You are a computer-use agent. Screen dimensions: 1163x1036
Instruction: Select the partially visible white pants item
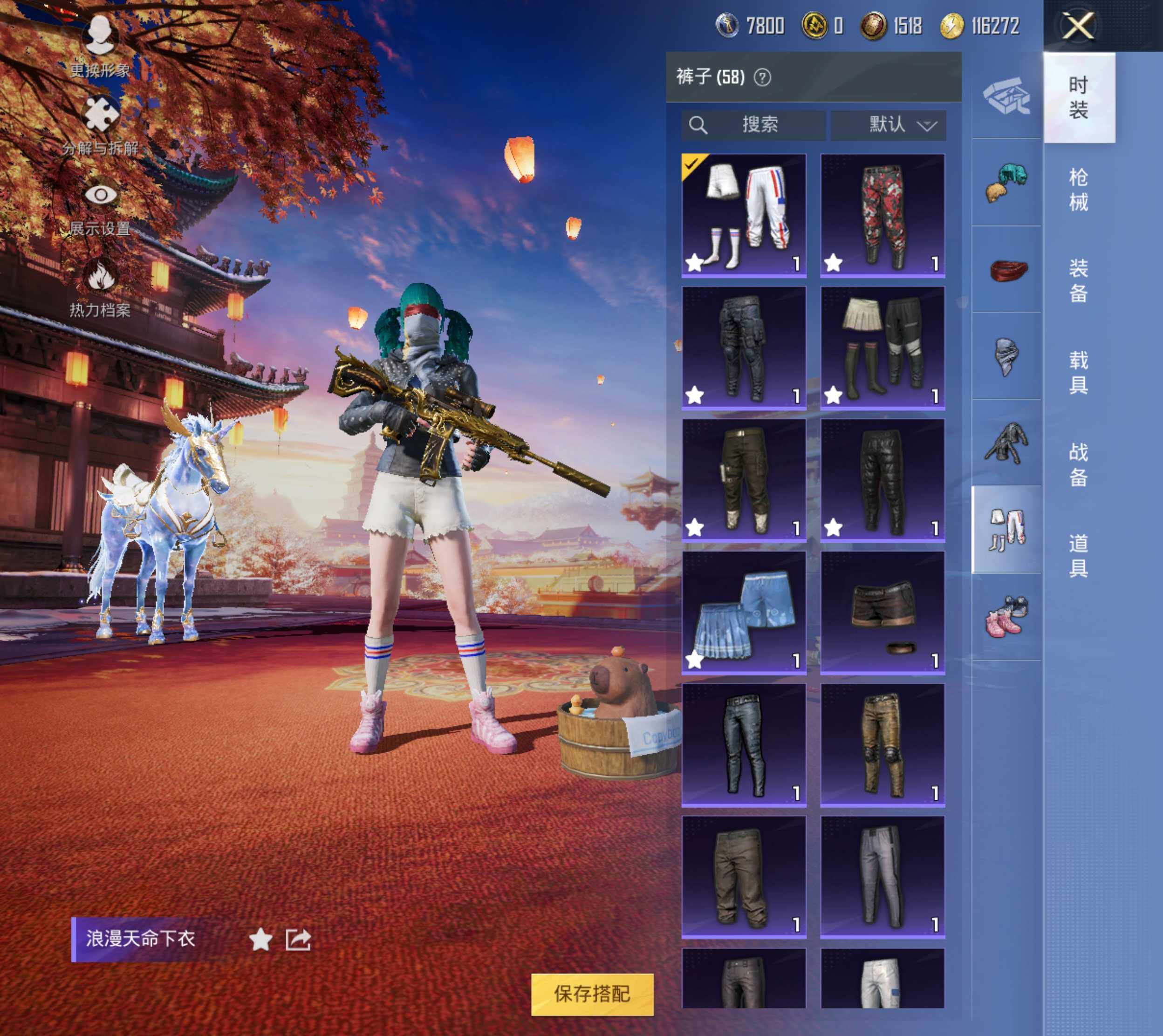pyautogui.click(x=883, y=978)
